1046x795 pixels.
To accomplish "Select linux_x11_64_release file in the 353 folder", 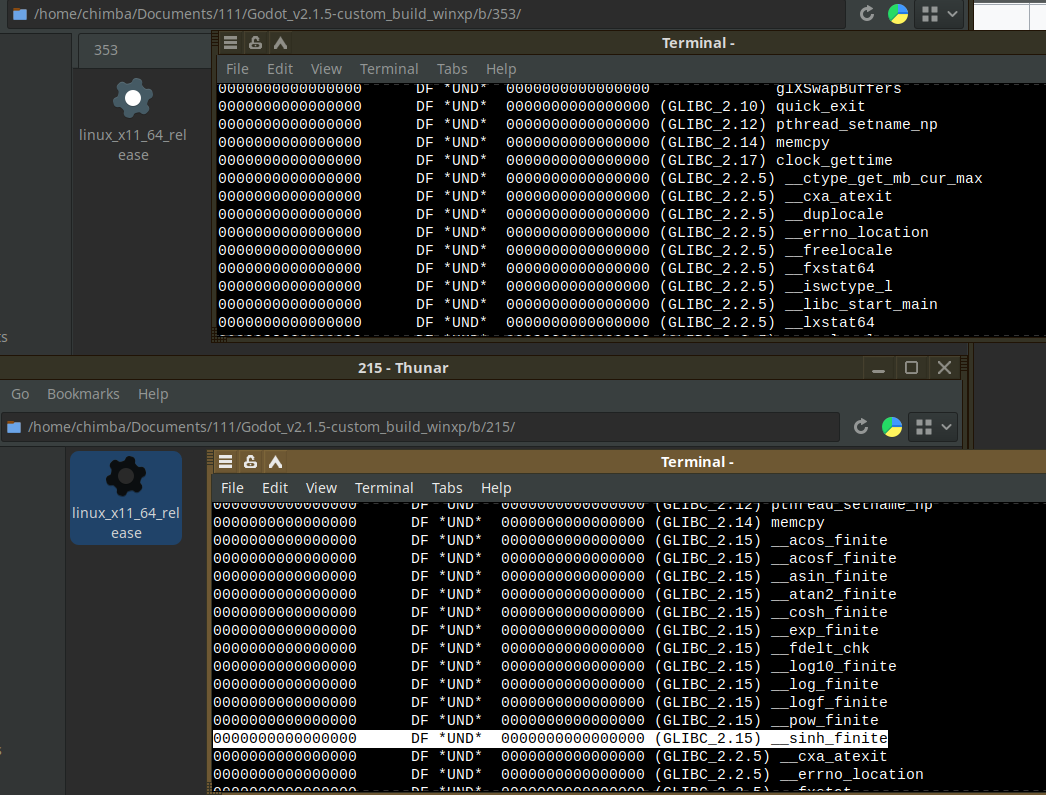I will tap(133, 120).
